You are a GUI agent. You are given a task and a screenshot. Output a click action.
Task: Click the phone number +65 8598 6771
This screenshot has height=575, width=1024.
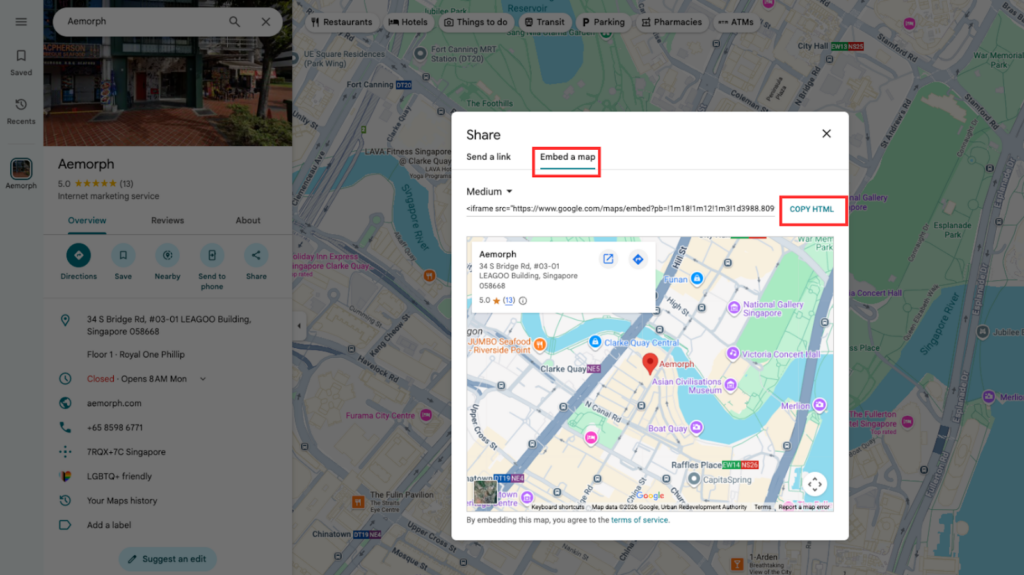coord(115,427)
